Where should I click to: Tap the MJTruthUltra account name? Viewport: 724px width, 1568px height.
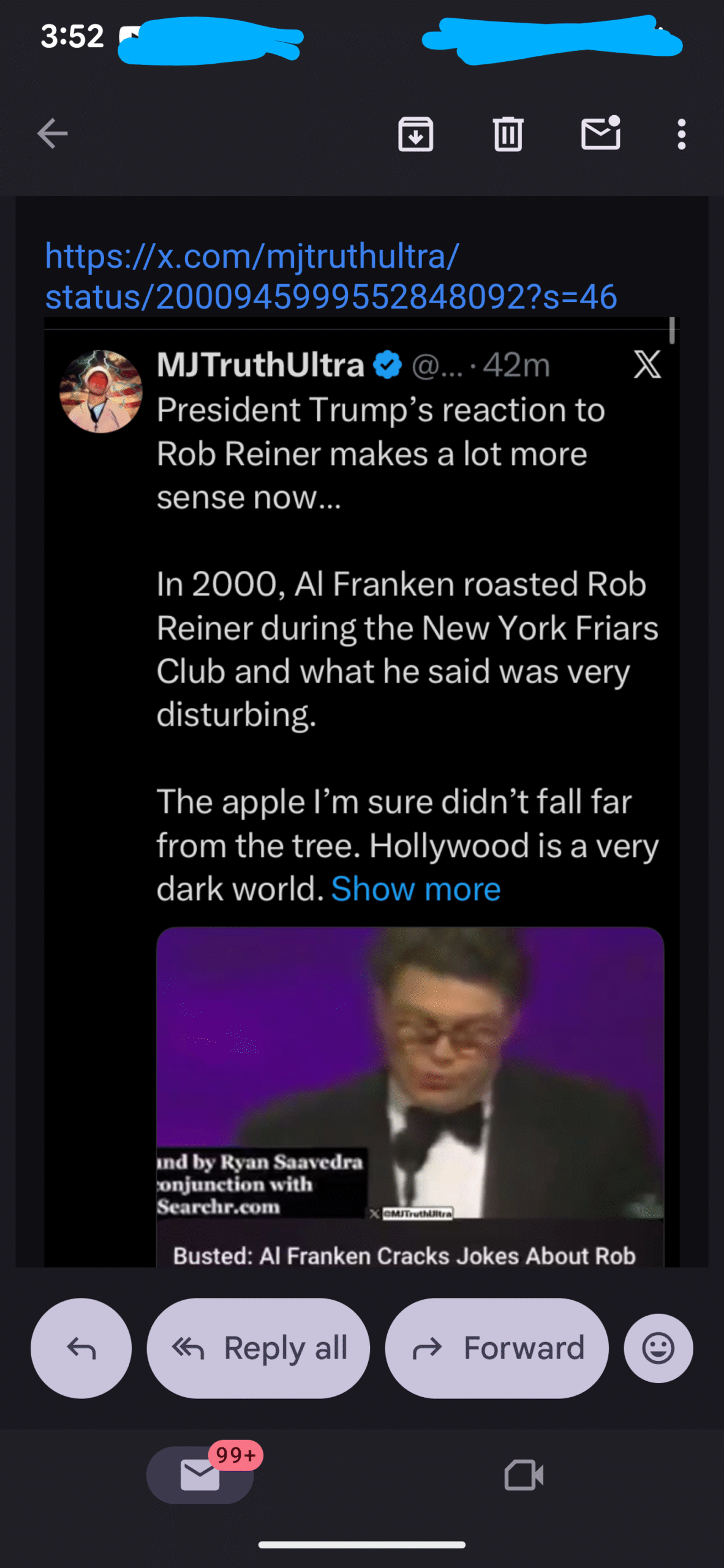pyautogui.click(x=260, y=365)
